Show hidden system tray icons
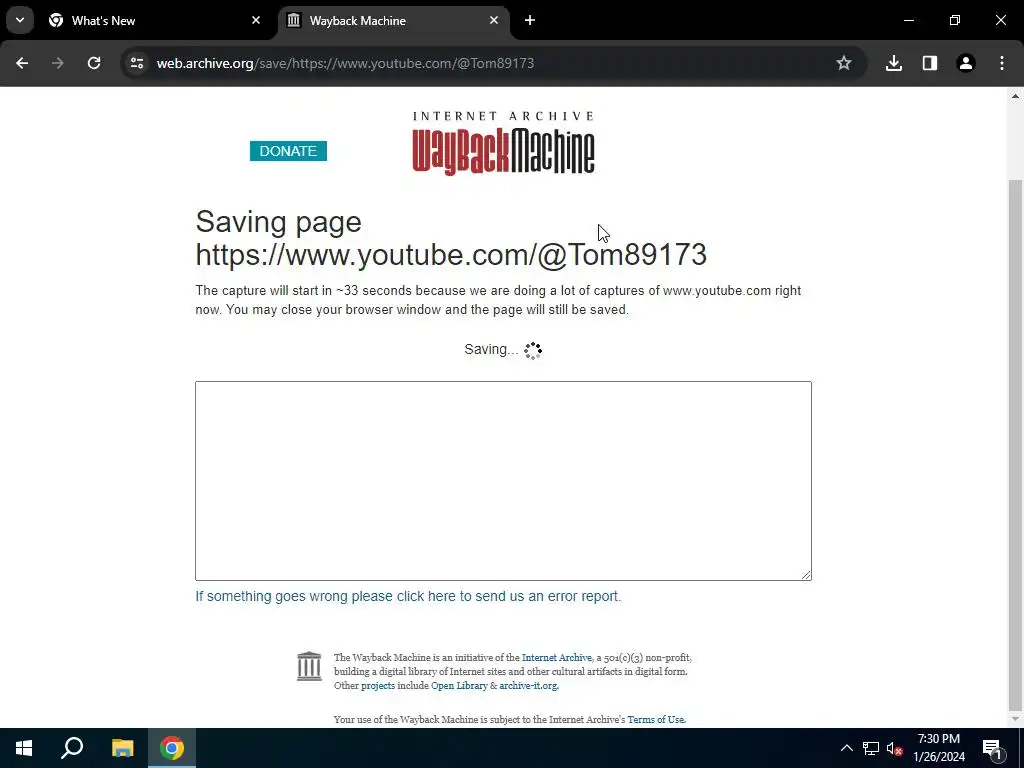The height and width of the screenshot is (768, 1024). (846, 748)
